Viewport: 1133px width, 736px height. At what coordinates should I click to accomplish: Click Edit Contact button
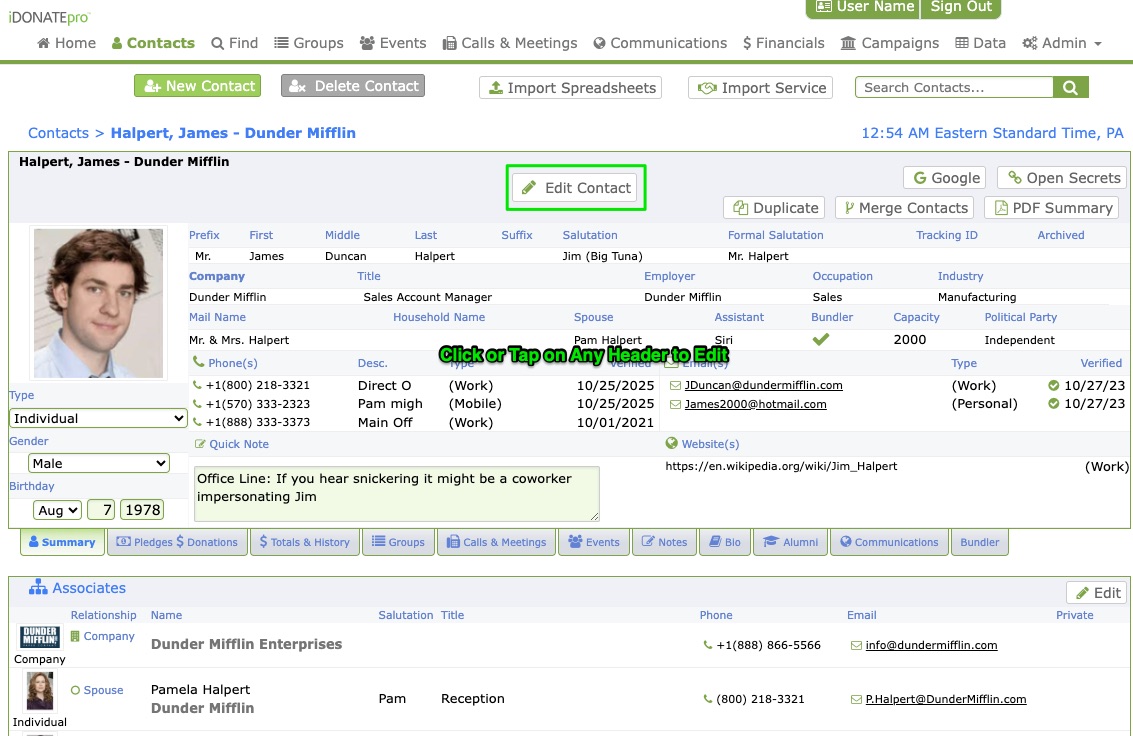(x=575, y=188)
